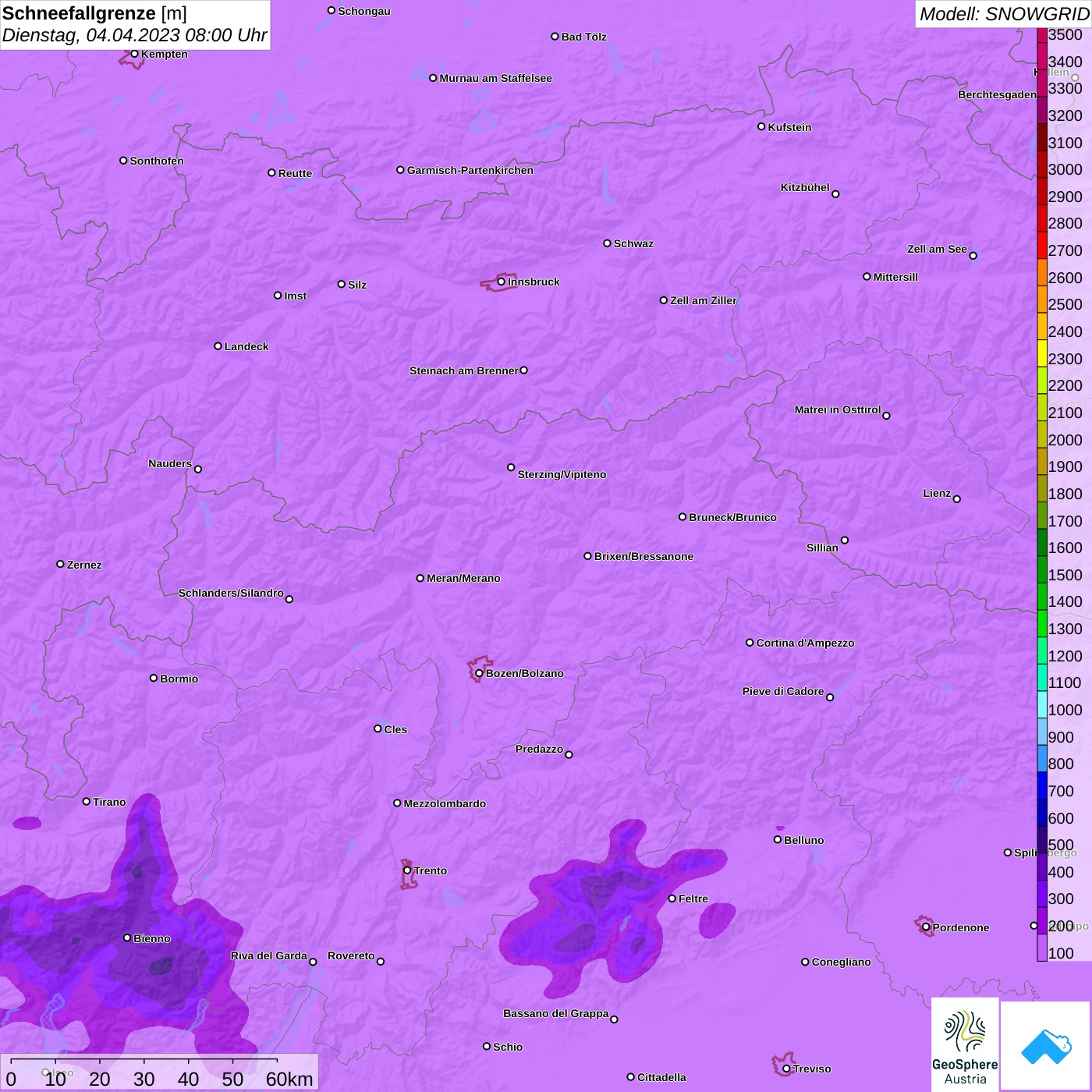Click the bright blue legend swatch near 700
The image size is (1092, 1092).
(1042, 785)
